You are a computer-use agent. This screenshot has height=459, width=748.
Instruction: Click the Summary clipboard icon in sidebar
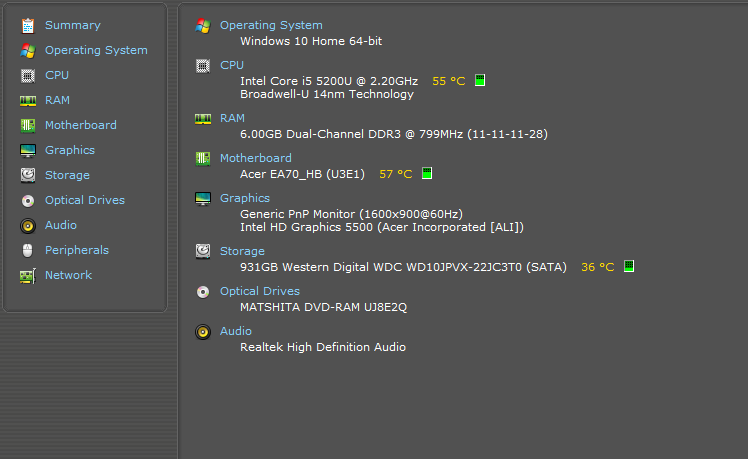pos(27,25)
